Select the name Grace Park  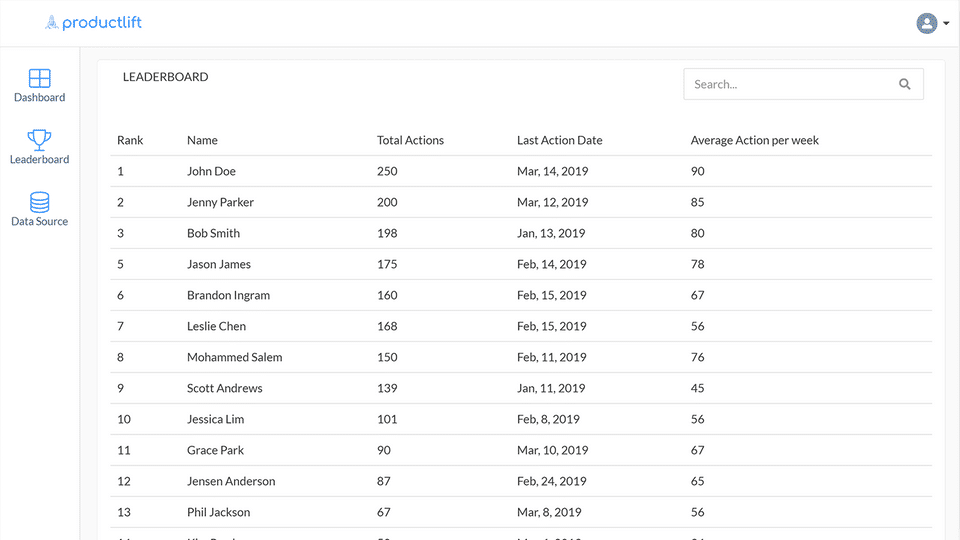[216, 451]
